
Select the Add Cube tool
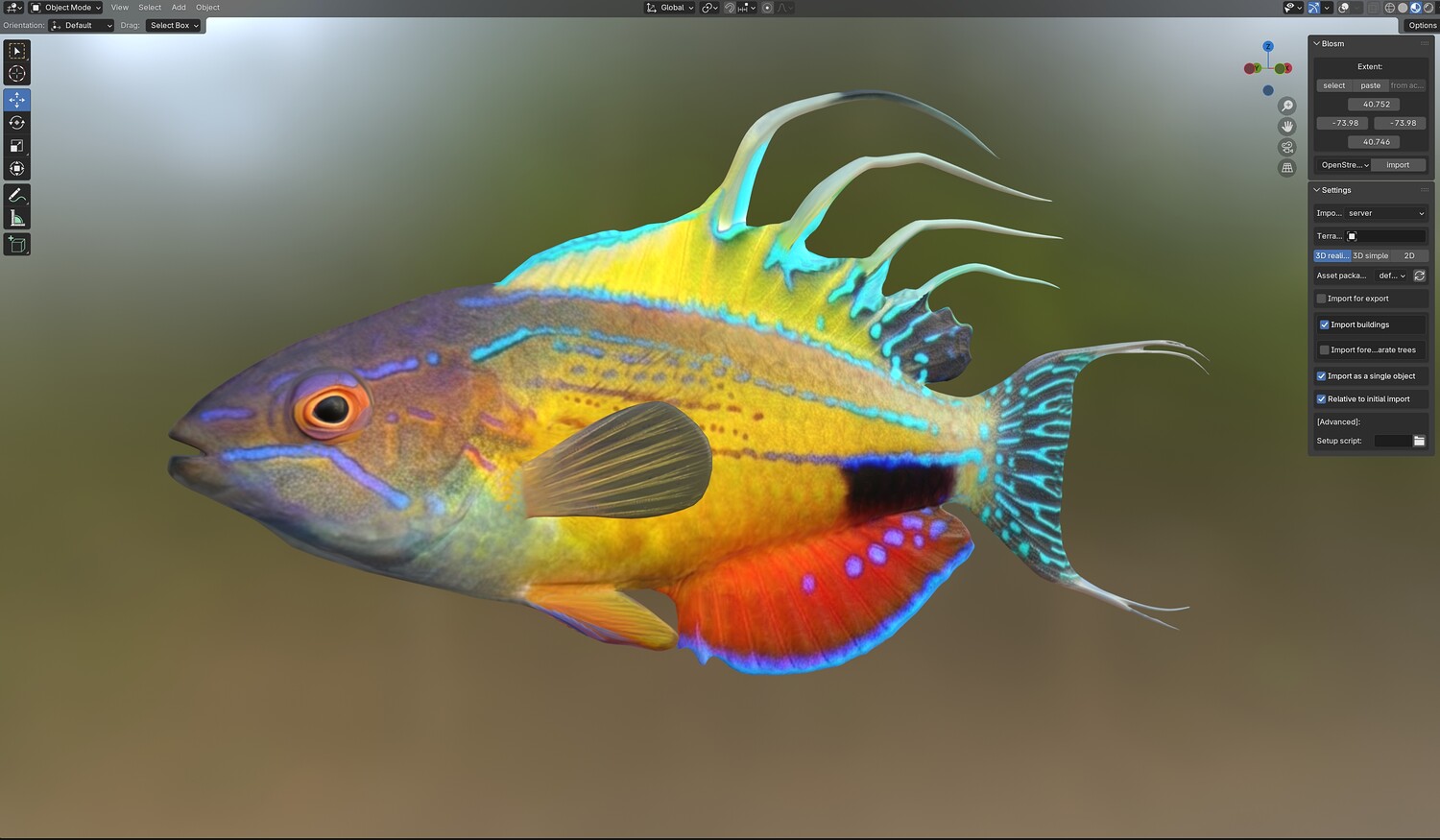click(x=17, y=245)
